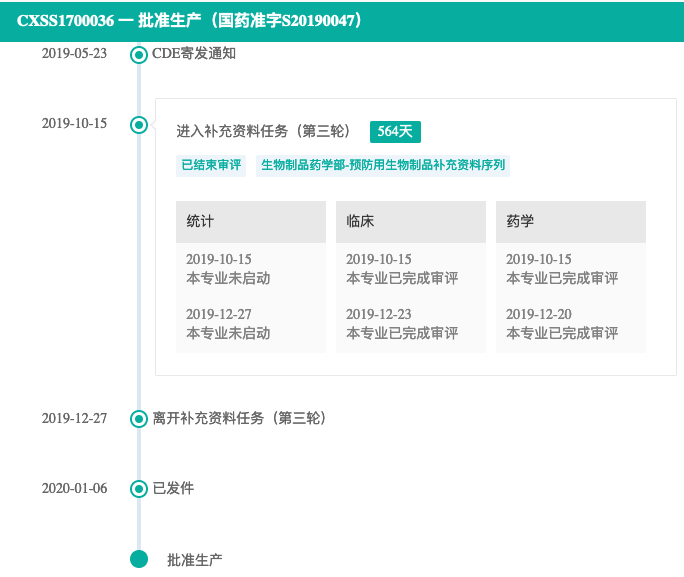The height and width of the screenshot is (577, 684).
Task: Click the 2019-12-27 date under 统计
Action: coord(219,314)
